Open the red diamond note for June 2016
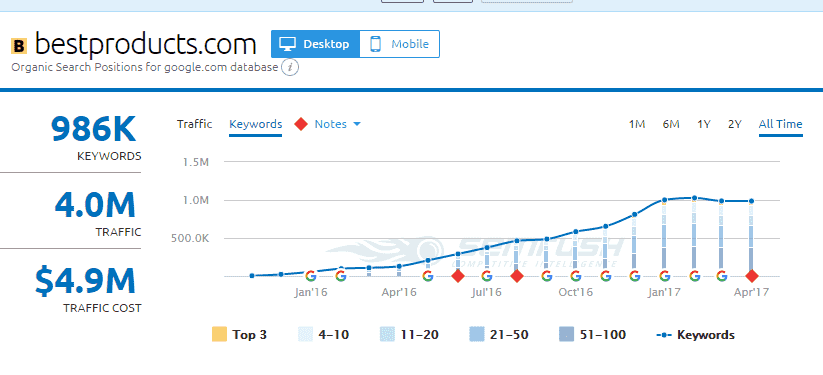This screenshot has width=823, height=375. 458,276
